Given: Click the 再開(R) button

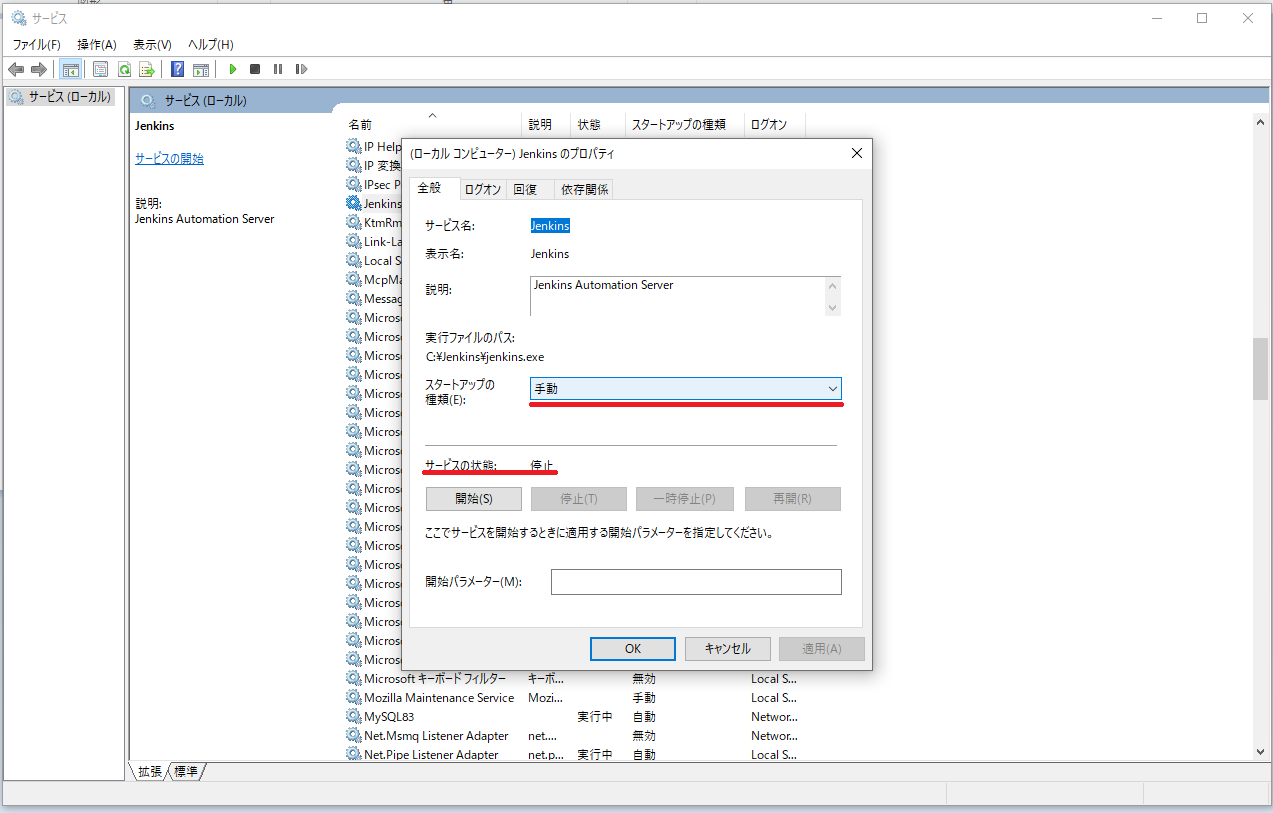Looking at the screenshot, I should point(792,499).
